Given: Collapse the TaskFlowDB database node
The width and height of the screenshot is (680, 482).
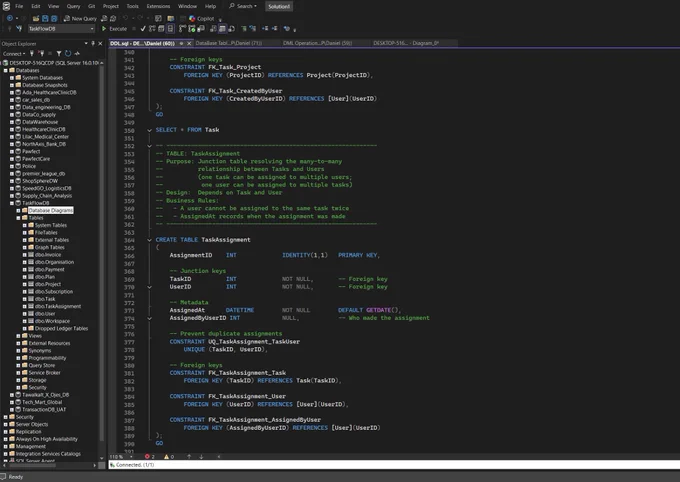Looking at the screenshot, I should (12, 203).
